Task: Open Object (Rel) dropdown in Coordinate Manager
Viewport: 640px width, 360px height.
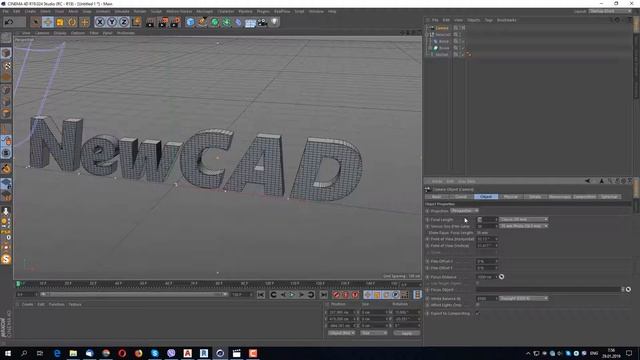Action: 342,333
